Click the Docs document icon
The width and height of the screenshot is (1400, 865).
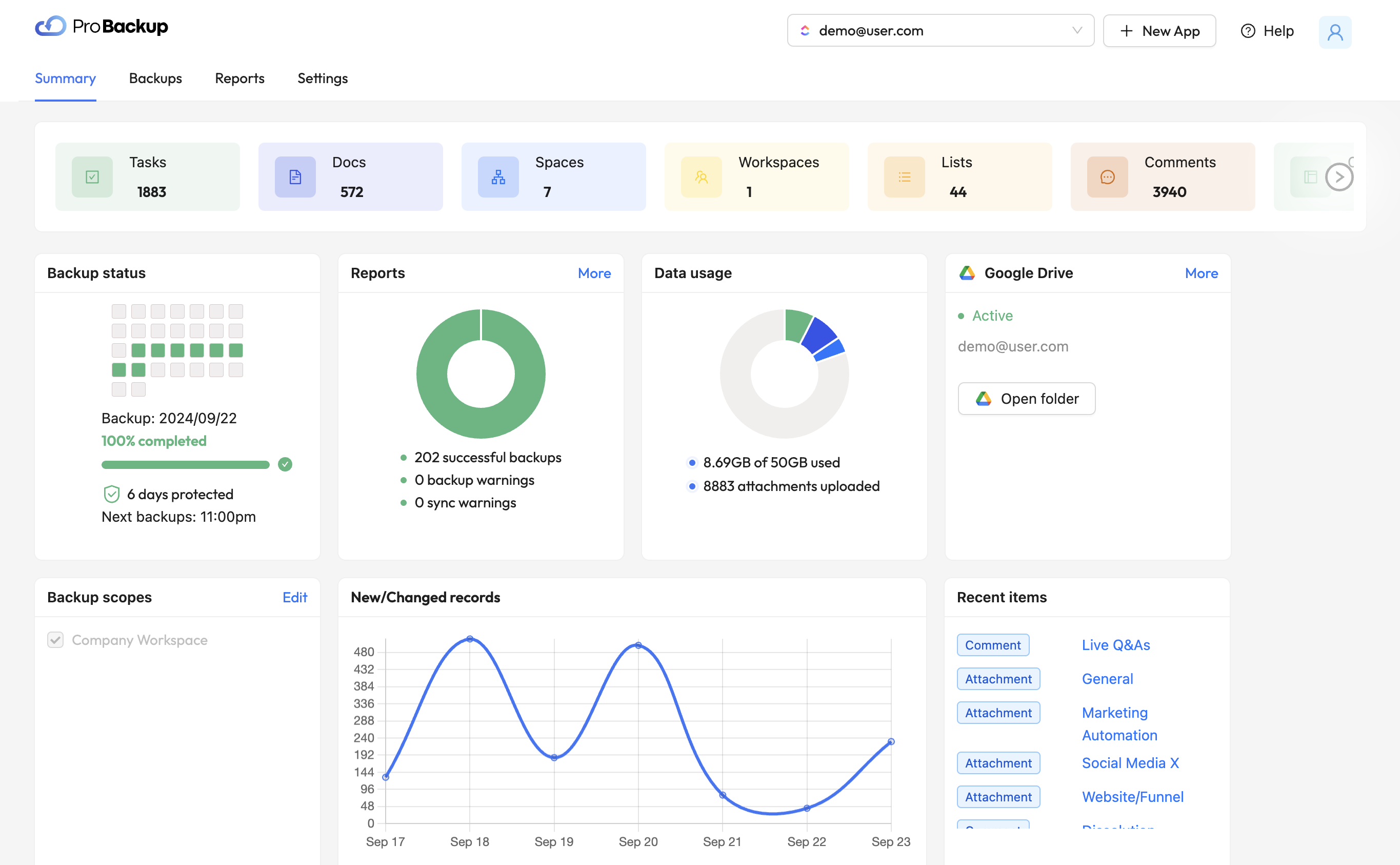pyautogui.click(x=294, y=176)
